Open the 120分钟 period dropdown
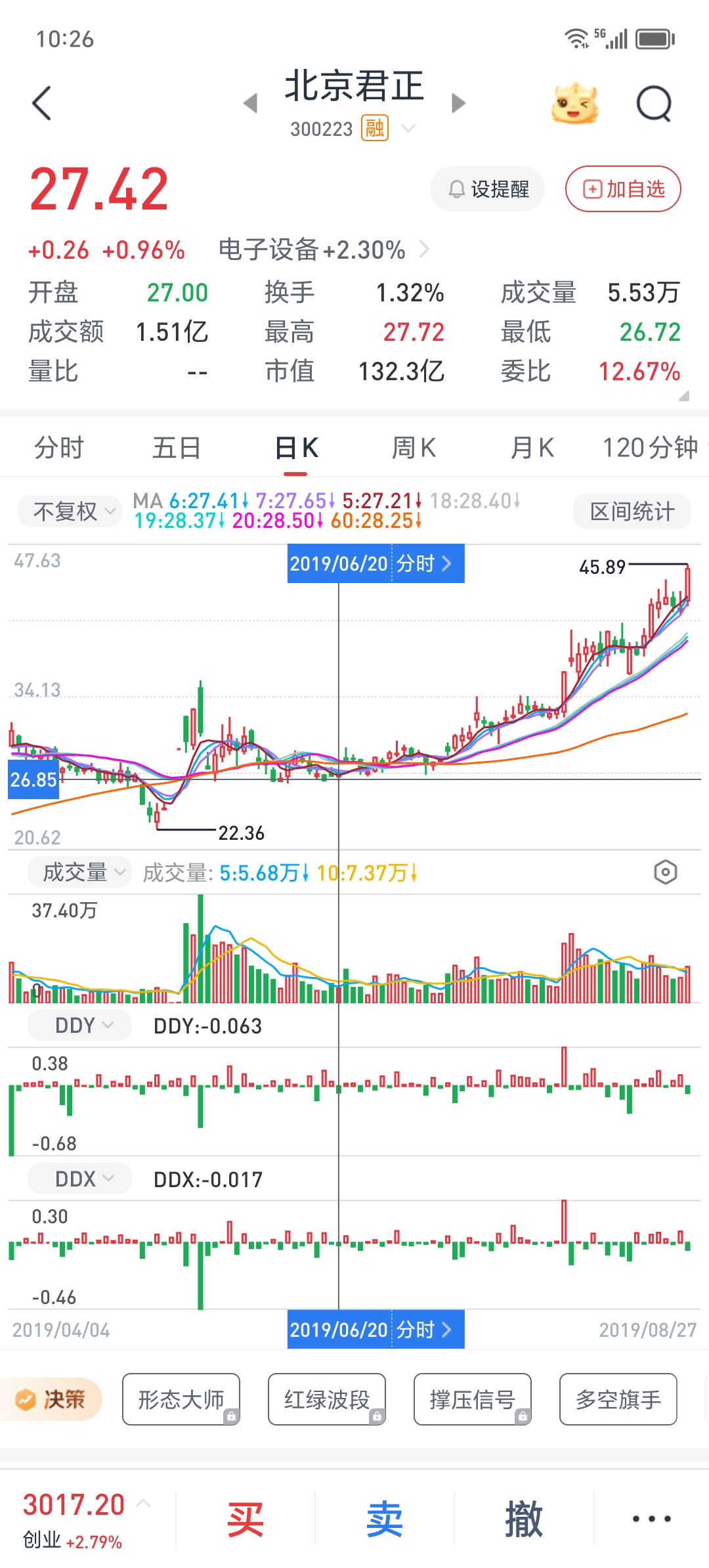Image resolution: width=709 pixels, height=1568 pixels. [x=654, y=448]
